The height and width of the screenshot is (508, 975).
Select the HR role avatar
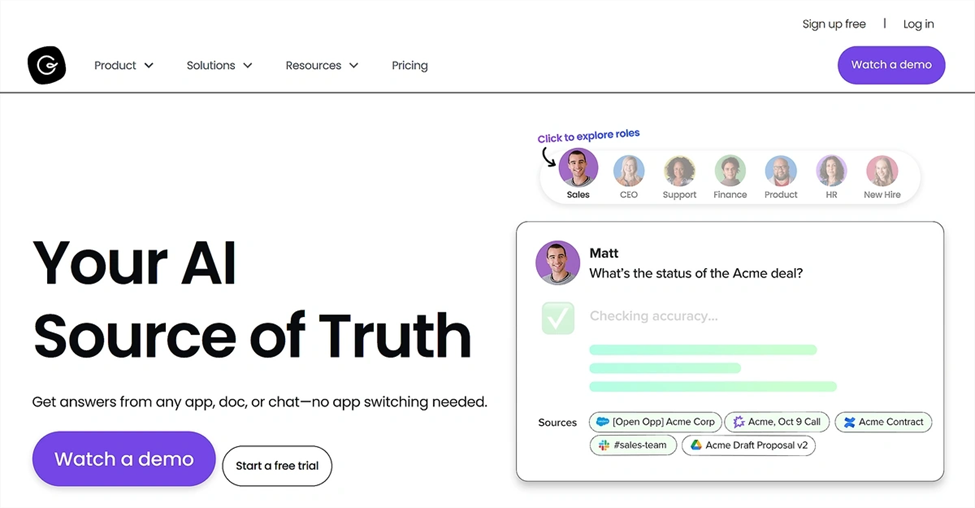pyautogui.click(x=831, y=171)
